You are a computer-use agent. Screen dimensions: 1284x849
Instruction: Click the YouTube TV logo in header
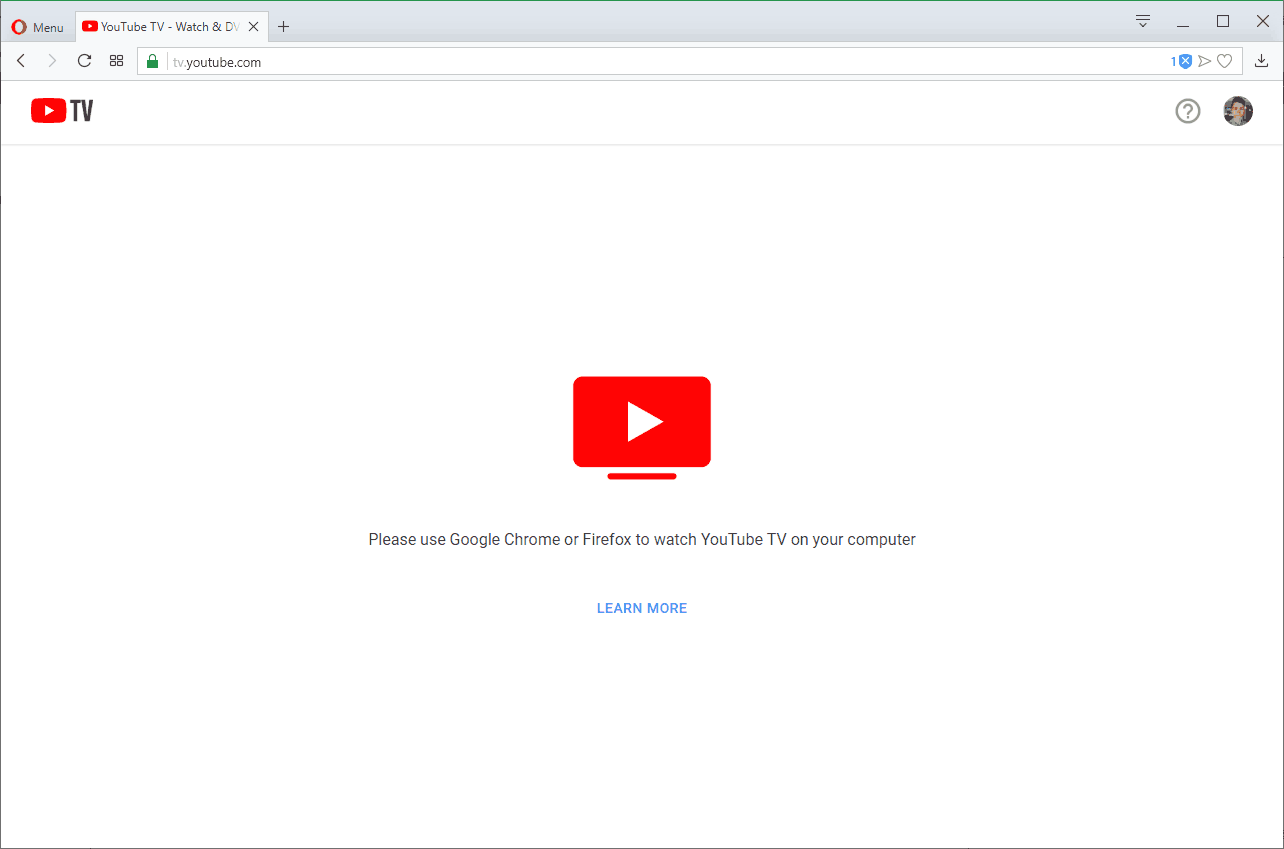(x=62, y=111)
